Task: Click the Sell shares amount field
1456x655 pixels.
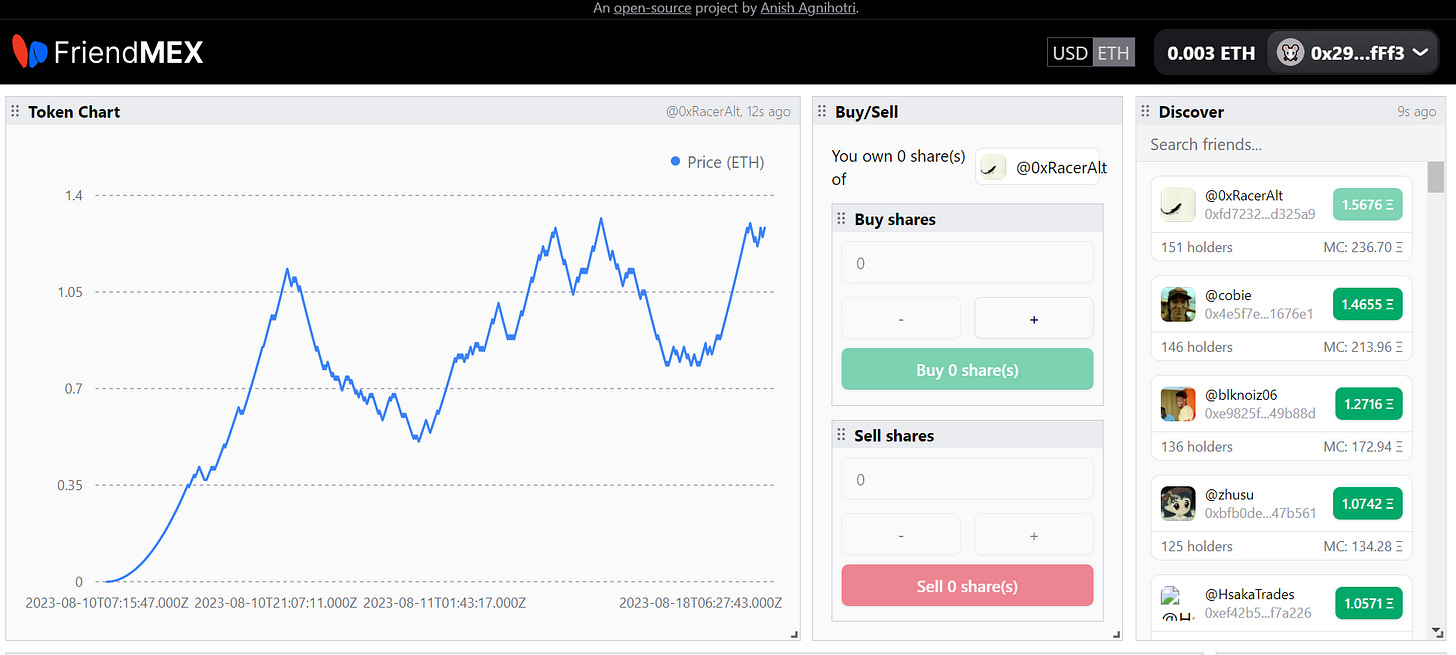Action: (x=967, y=479)
